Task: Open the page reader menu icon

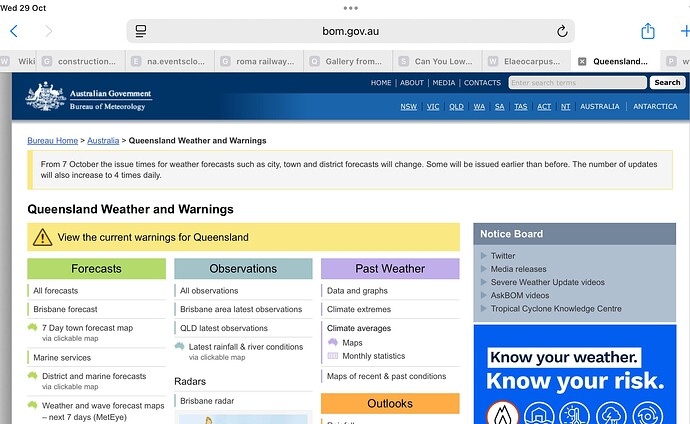Action: pos(141,31)
